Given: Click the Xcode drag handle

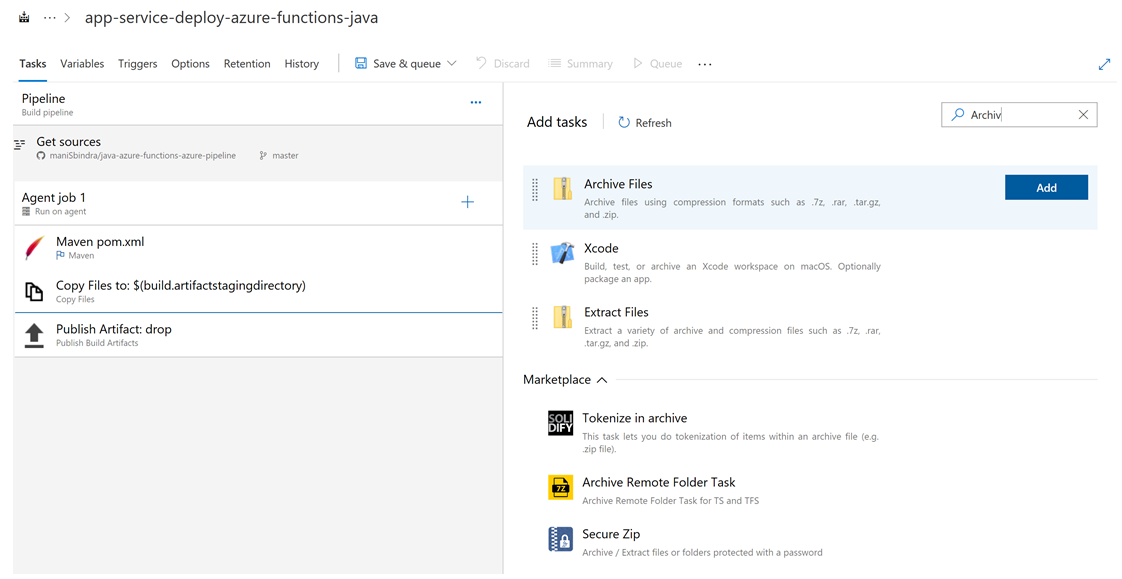Looking at the screenshot, I should point(535,254).
